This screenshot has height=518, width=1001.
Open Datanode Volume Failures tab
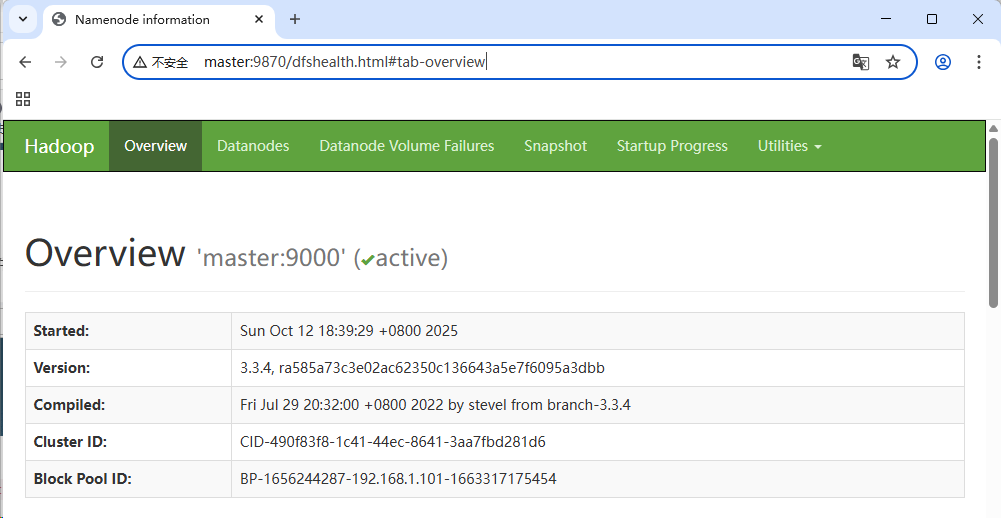(407, 146)
